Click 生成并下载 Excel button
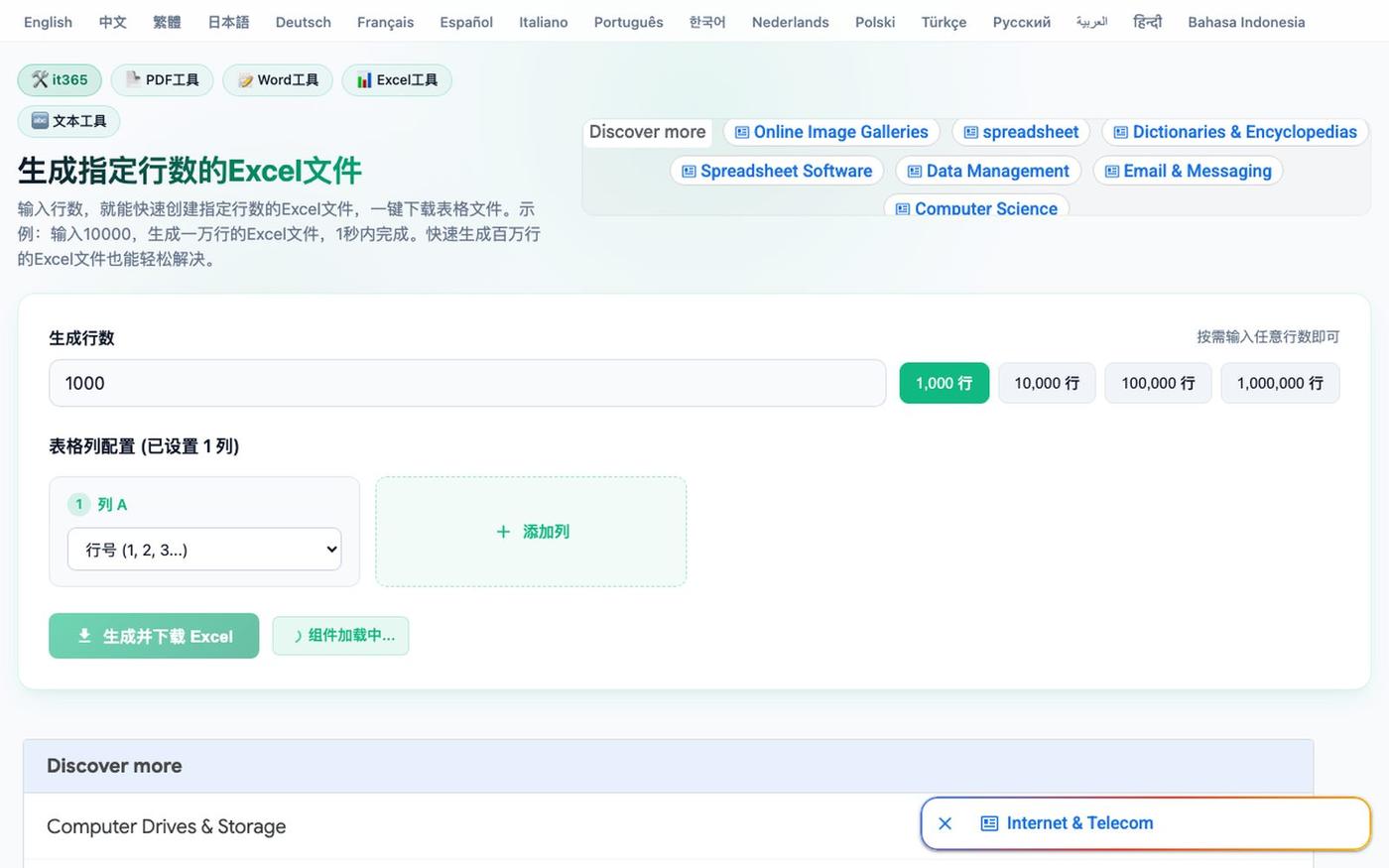 pyautogui.click(x=154, y=636)
